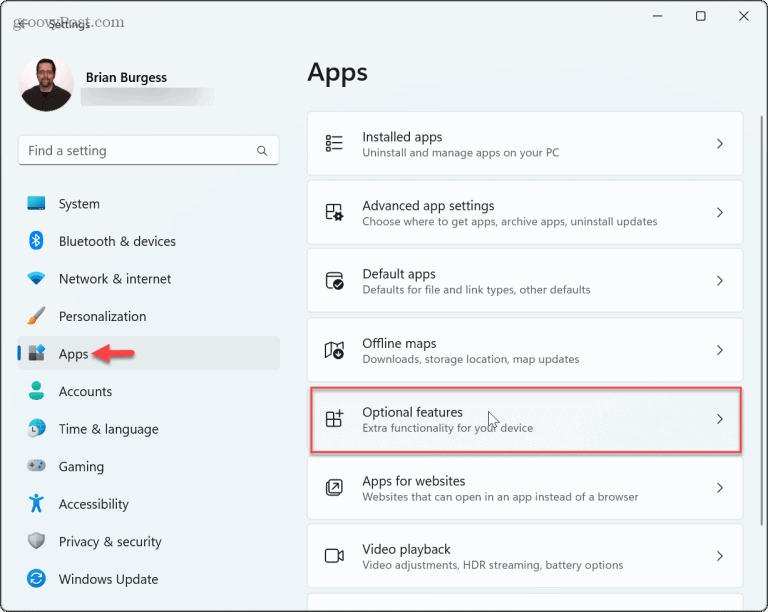The width and height of the screenshot is (768, 612).
Task: Expand Installed apps with its chevron
Action: [x=720, y=143]
